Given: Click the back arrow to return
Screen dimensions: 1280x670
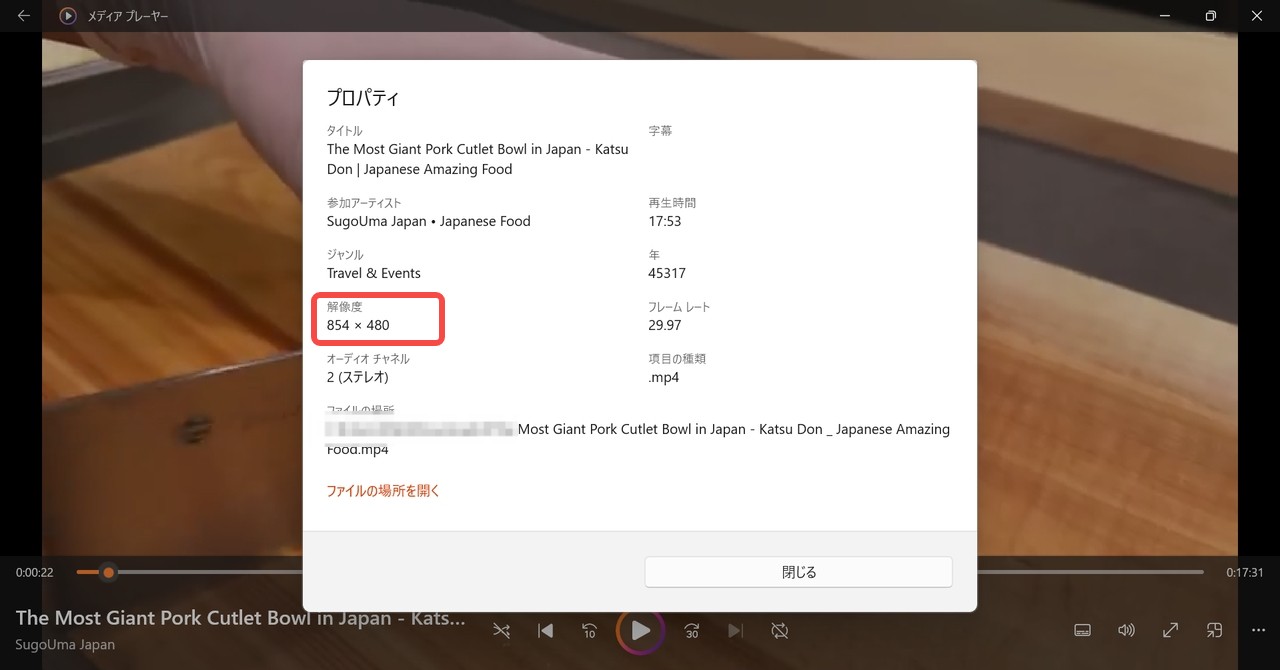Looking at the screenshot, I should coord(22,16).
